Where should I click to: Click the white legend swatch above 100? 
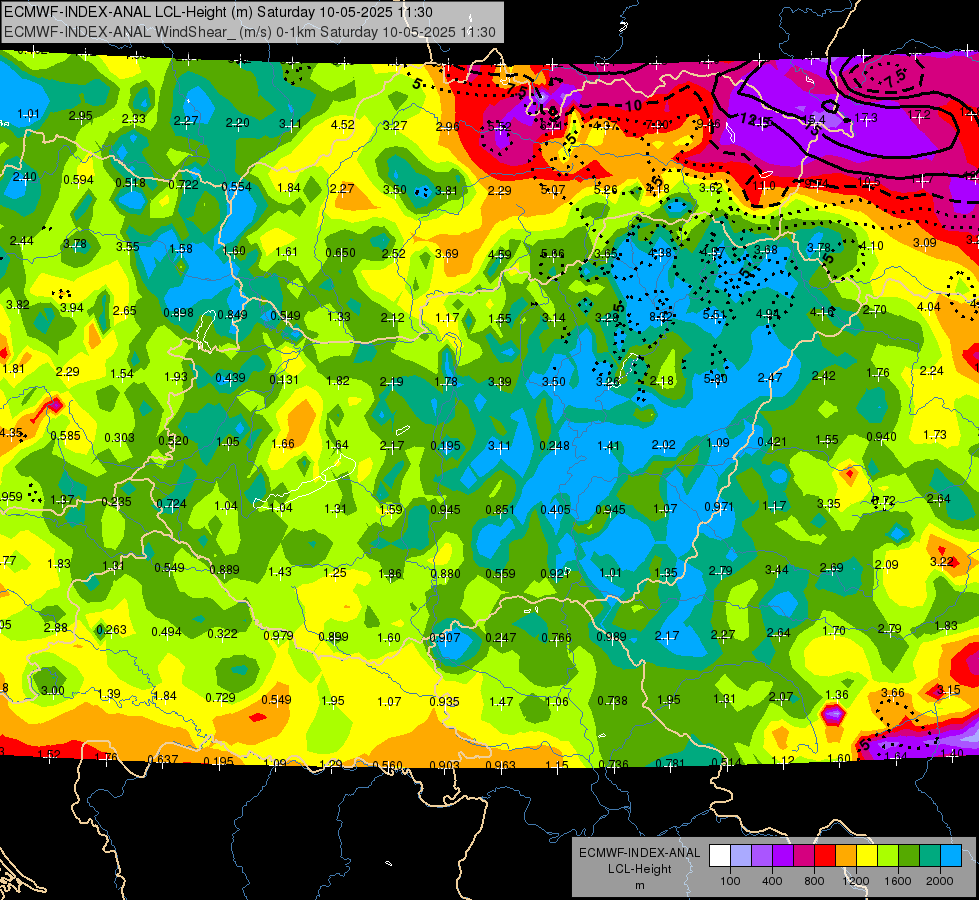coord(720,856)
